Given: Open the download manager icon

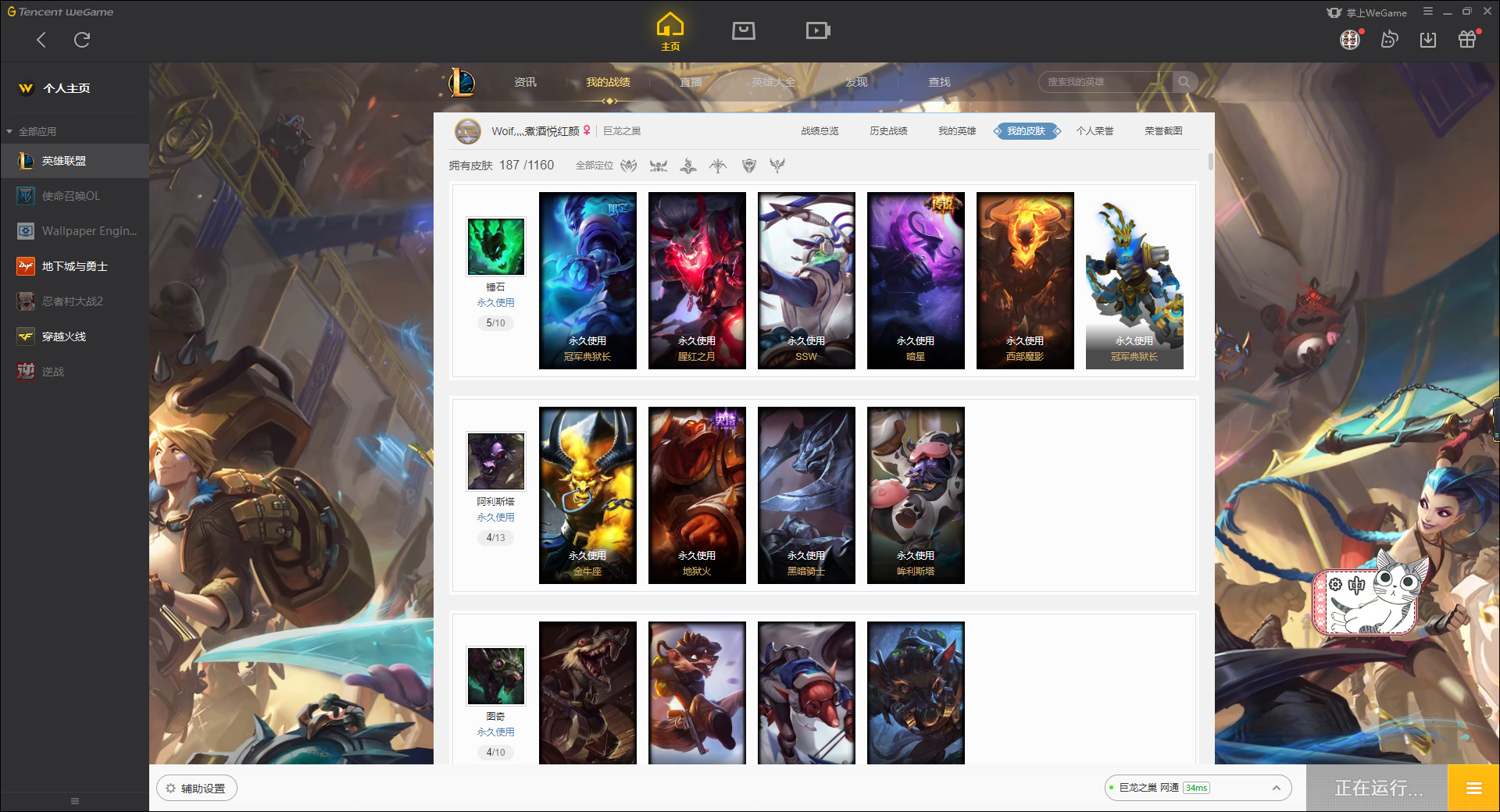Looking at the screenshot, I should tap(1428, 40).
